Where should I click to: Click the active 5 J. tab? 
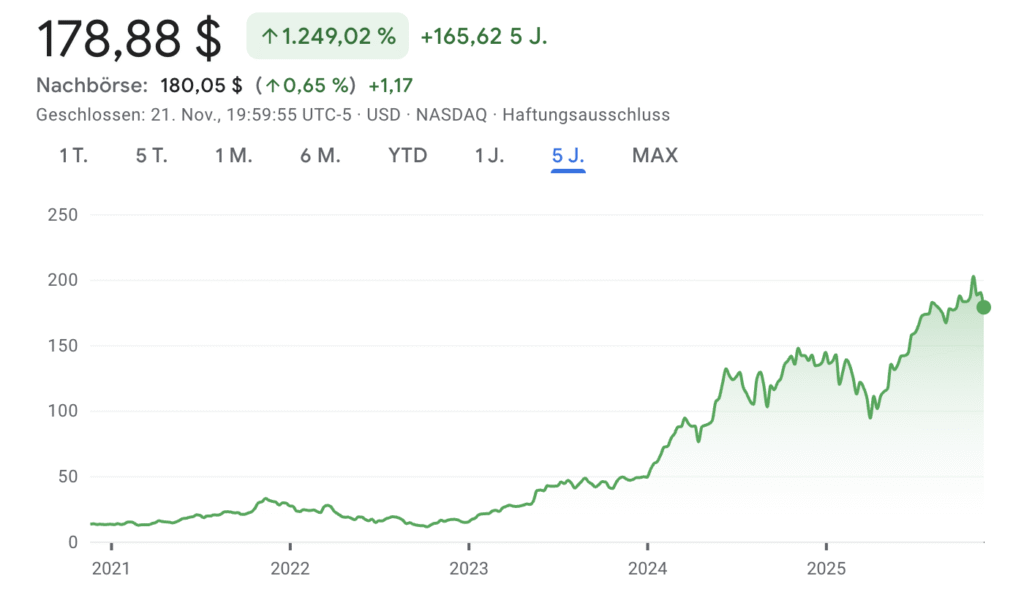click(568, 155)
